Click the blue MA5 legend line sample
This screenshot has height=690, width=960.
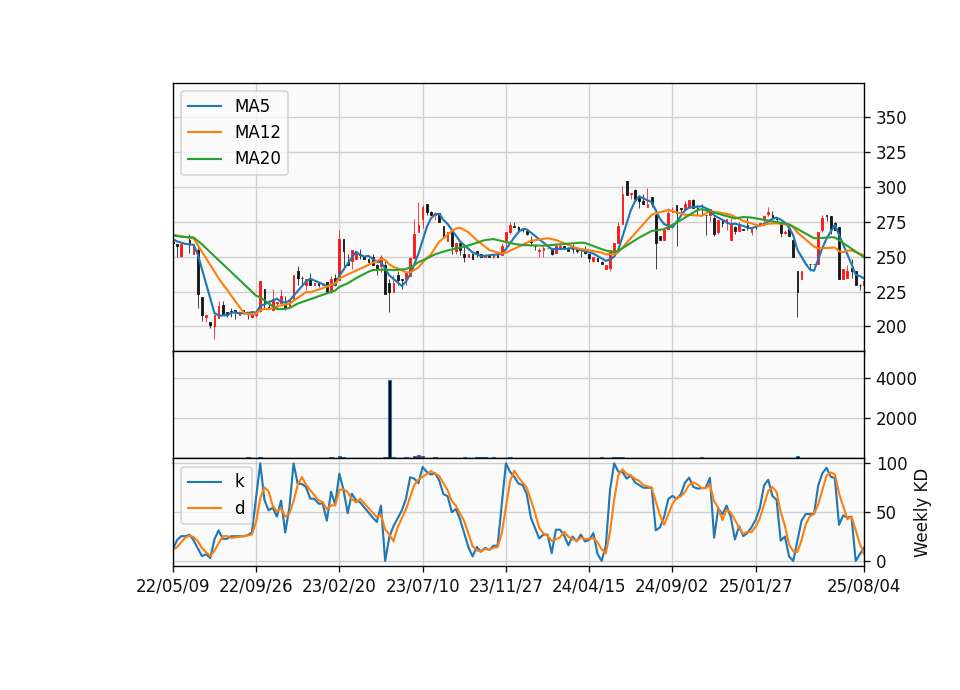point(204,106)
